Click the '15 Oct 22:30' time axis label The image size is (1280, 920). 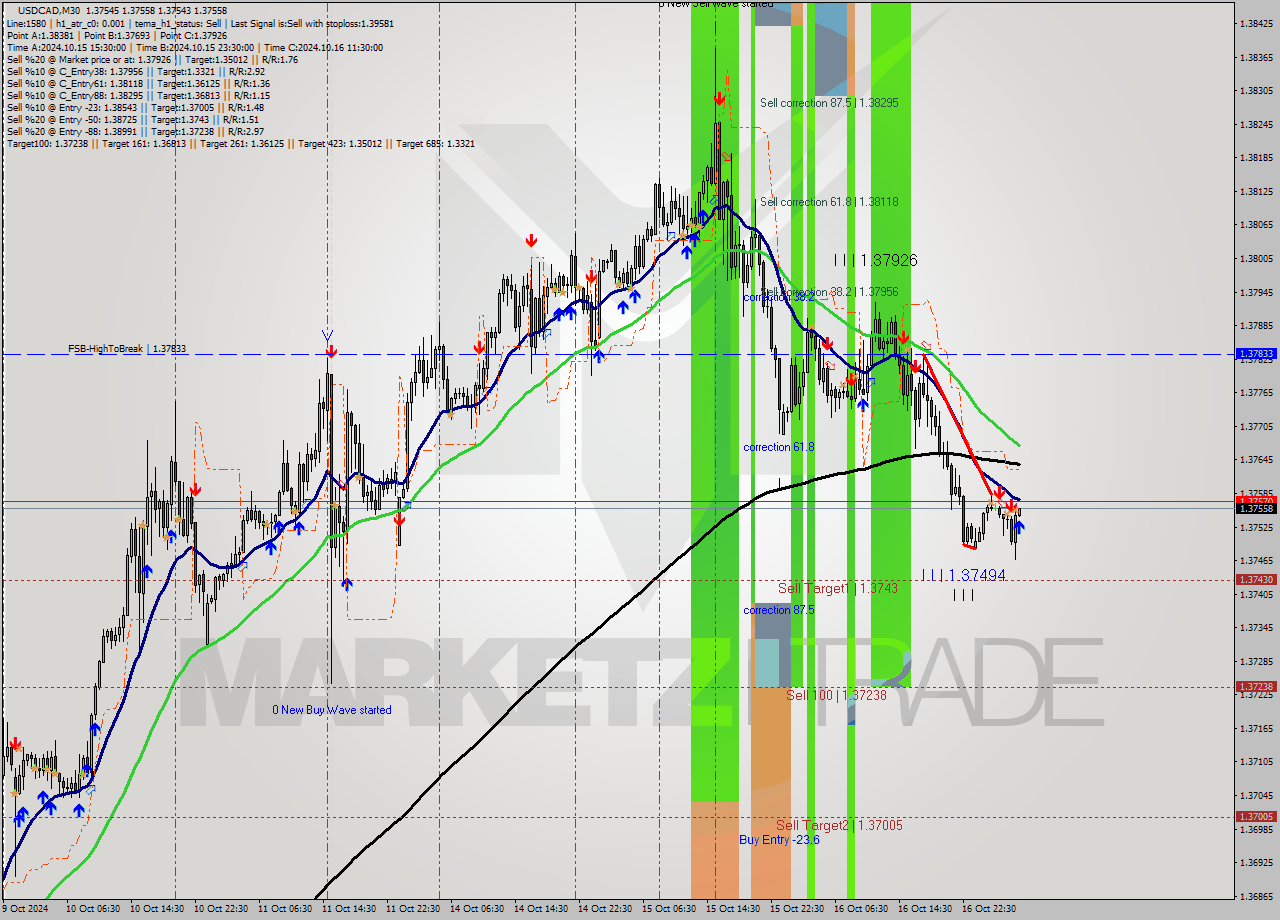(797, 909)
